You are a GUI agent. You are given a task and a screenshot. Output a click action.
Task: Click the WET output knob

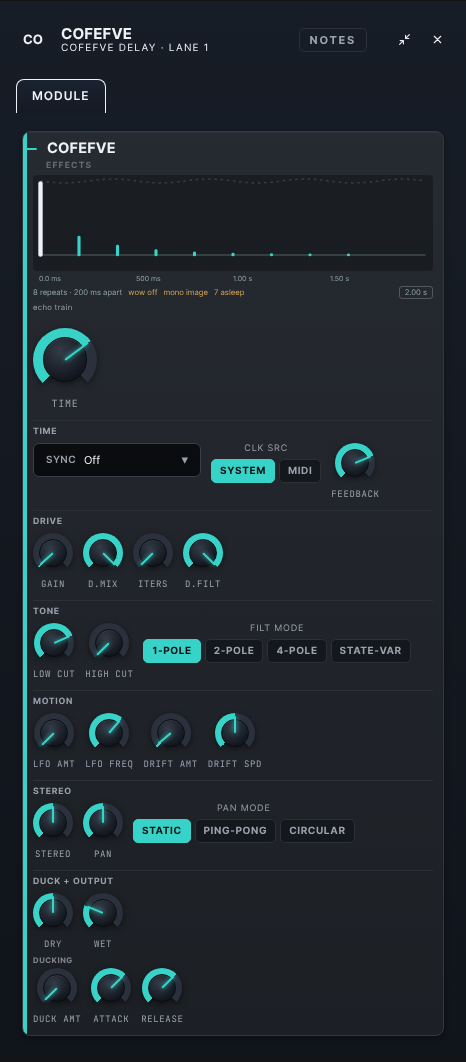click(x=103, y=914)
